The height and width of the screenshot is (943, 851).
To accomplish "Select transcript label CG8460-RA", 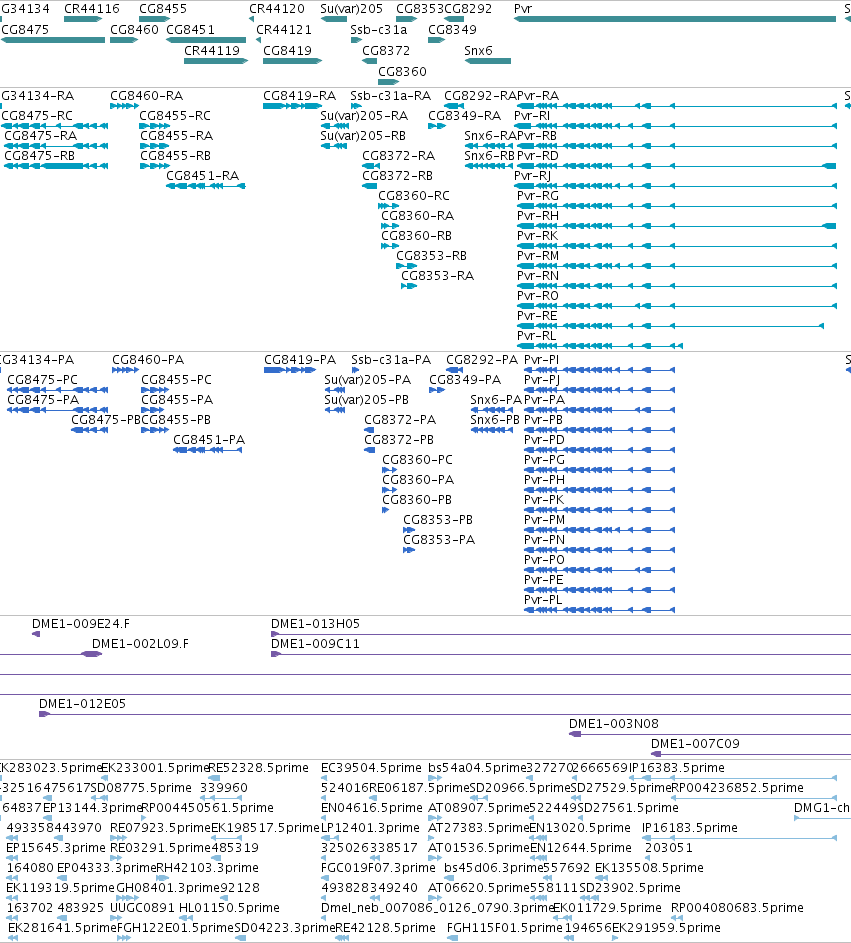I will coord(147,96).
